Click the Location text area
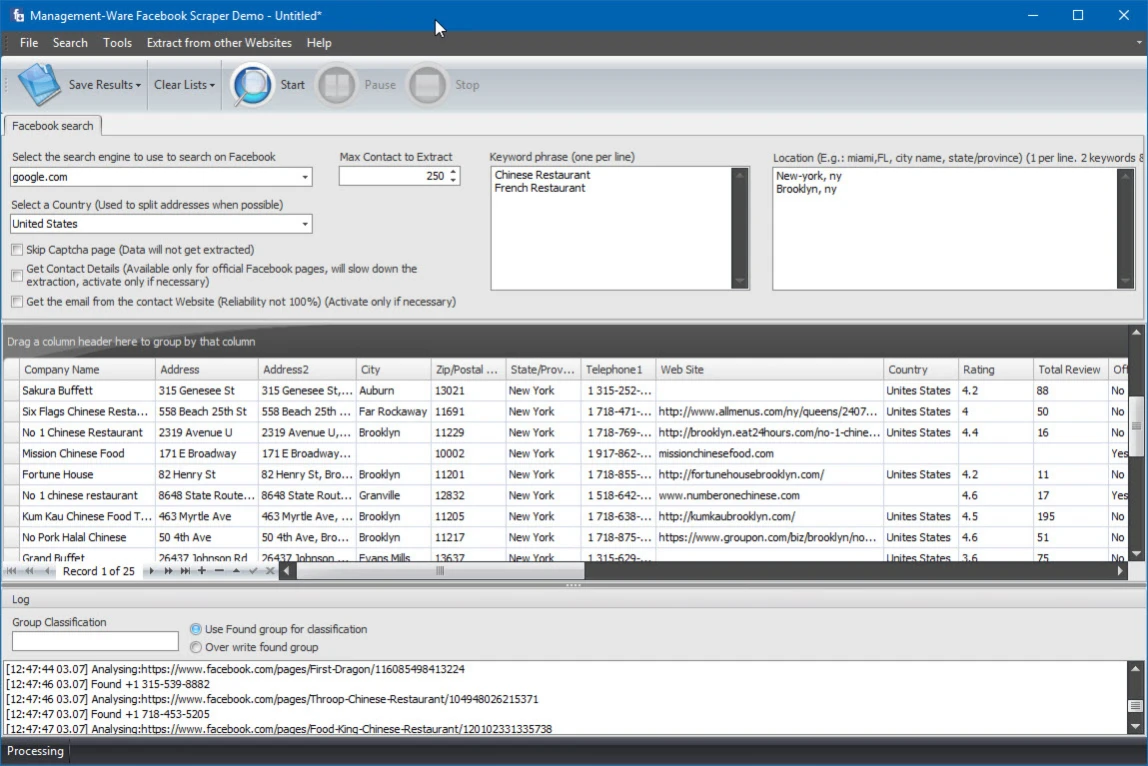Image resolution: width=1148 pixels, height=766 pixels. pos(944,228)
